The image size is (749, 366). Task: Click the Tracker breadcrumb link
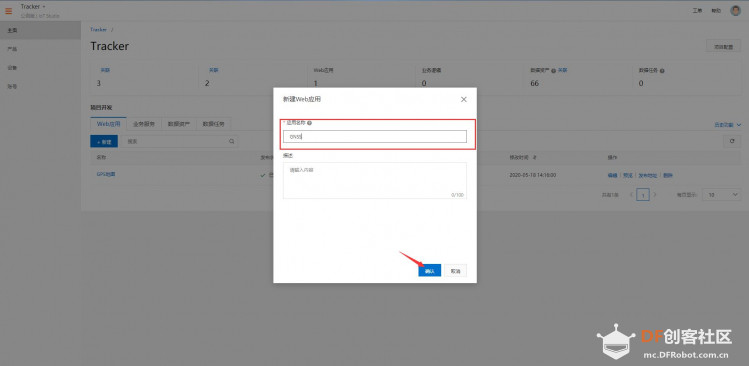click(98, 30)
